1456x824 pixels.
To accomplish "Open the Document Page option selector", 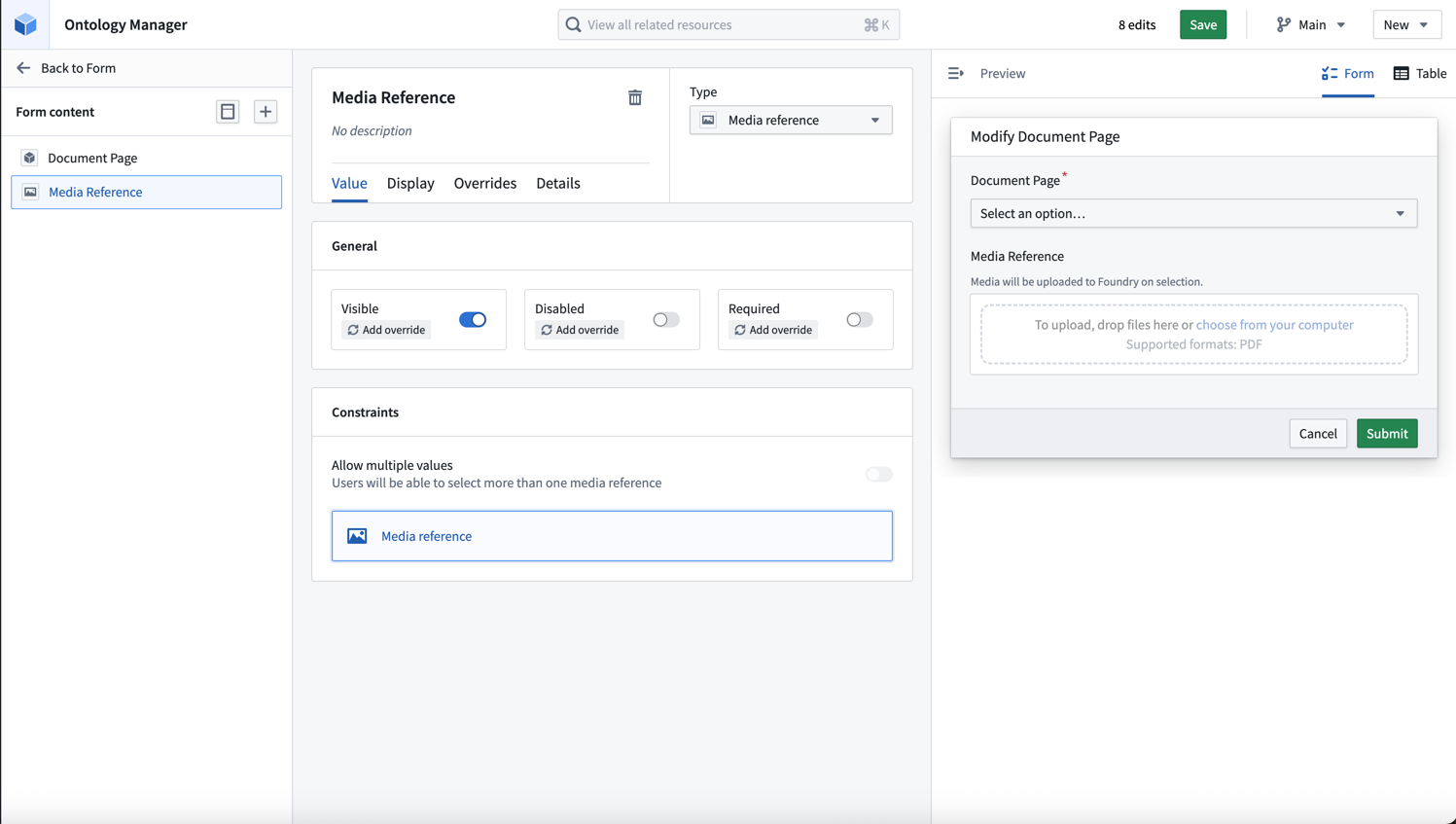I will [x=1193, y=213].
